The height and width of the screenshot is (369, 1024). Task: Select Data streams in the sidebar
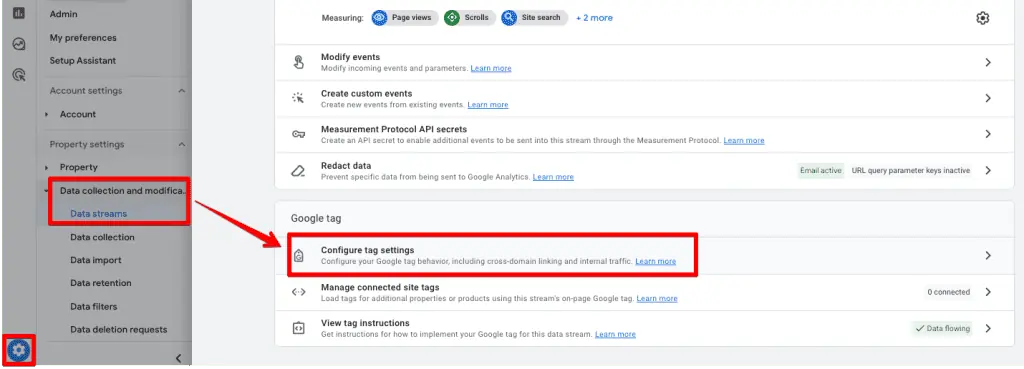tap(99, 214)
